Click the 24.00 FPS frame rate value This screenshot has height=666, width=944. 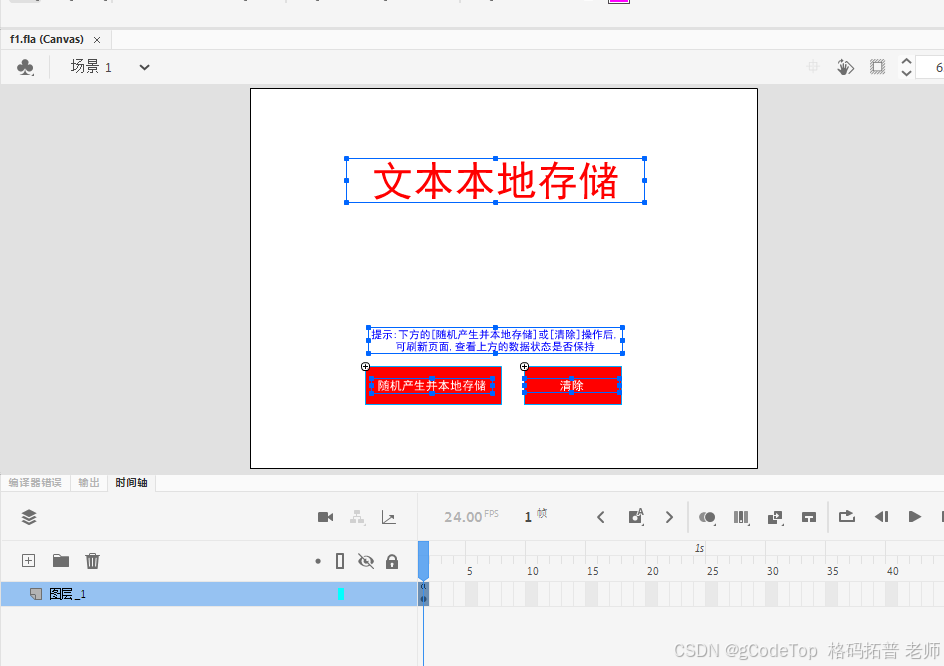(x=463, y=517)
